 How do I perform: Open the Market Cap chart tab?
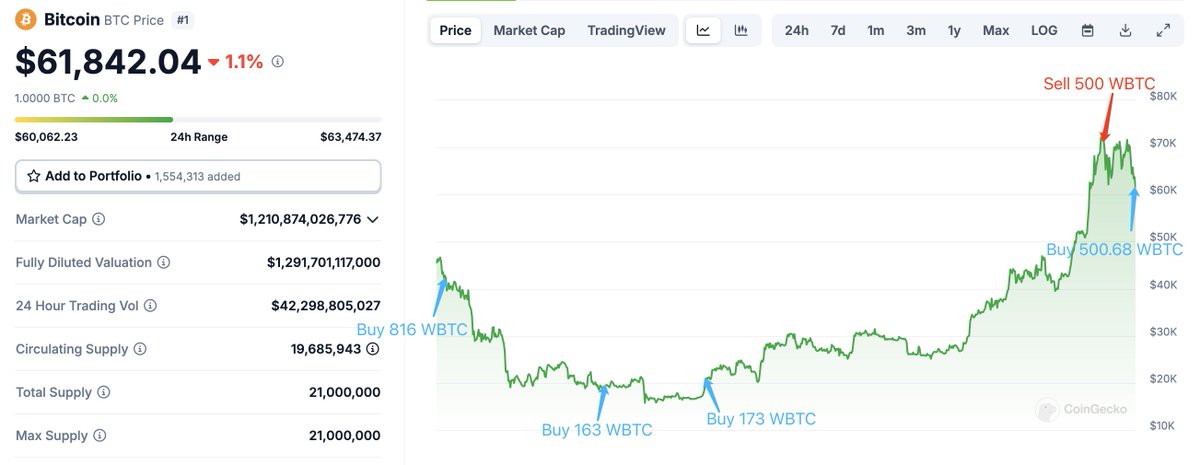[x=529, y=30]
